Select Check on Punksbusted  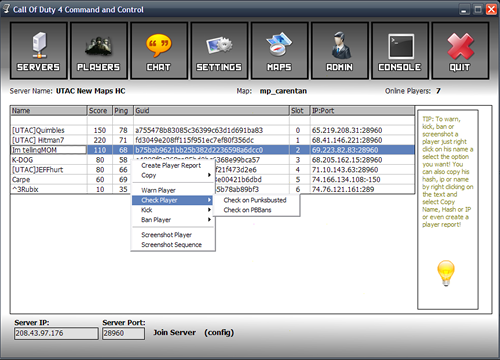255,200
